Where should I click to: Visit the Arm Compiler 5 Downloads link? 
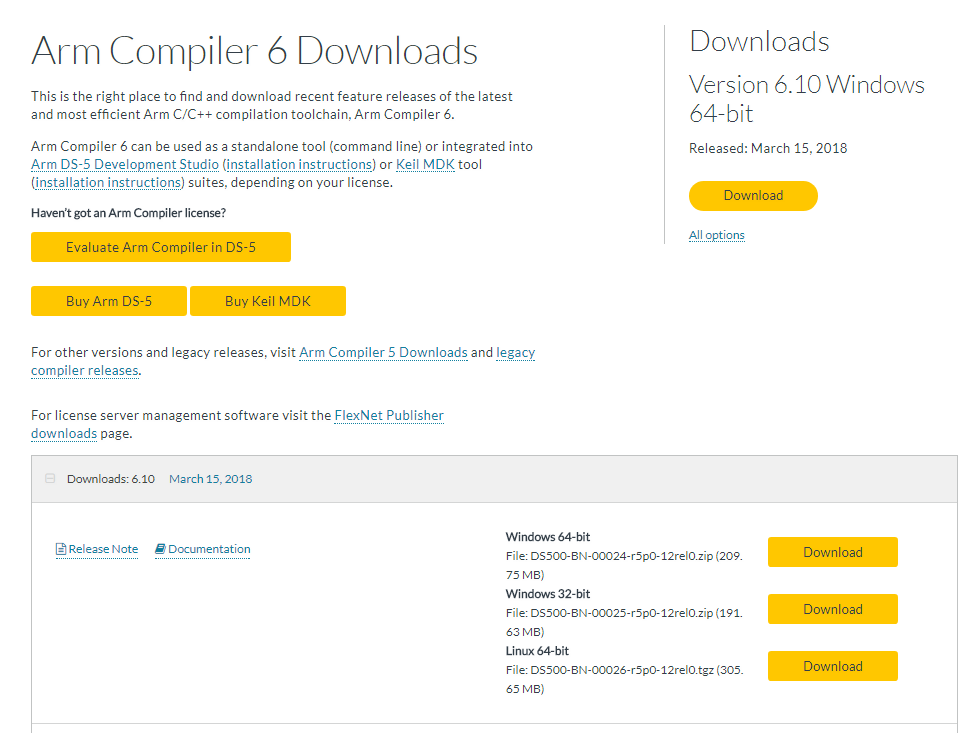point(383,352)
